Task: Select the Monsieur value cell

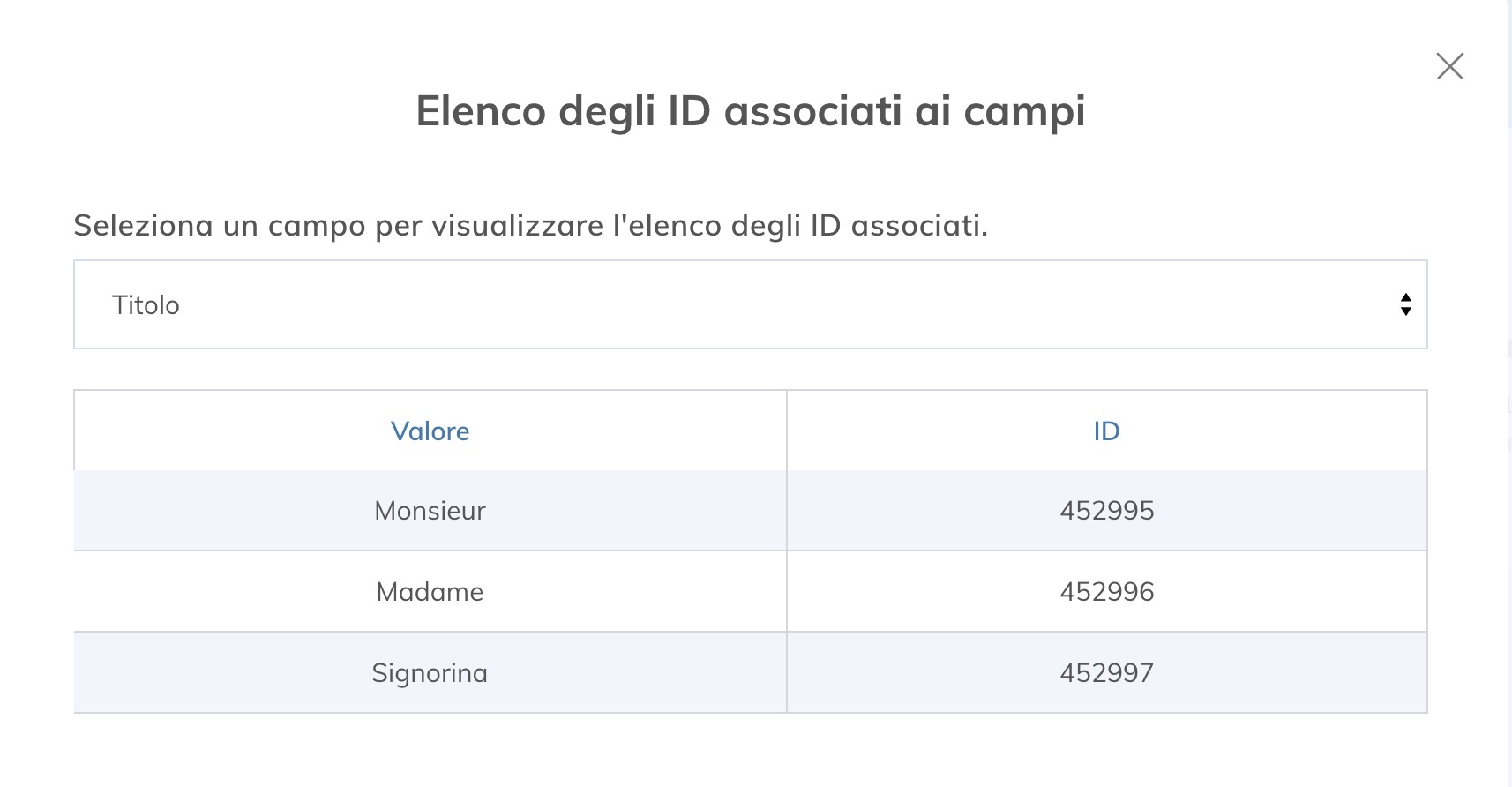Action: [x=430, y=511]
